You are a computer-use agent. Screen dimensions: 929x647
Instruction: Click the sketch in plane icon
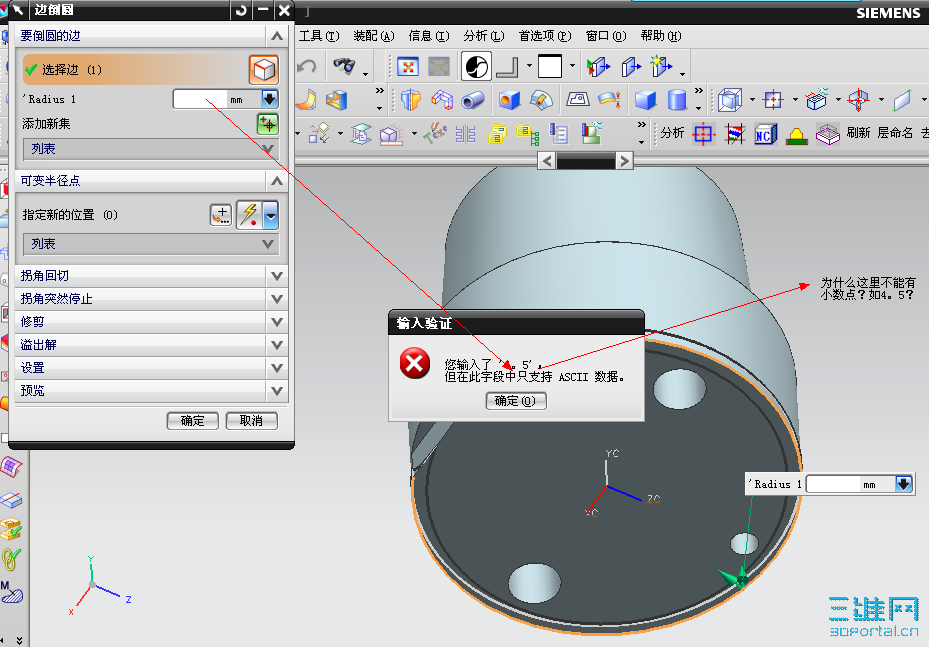578,99
